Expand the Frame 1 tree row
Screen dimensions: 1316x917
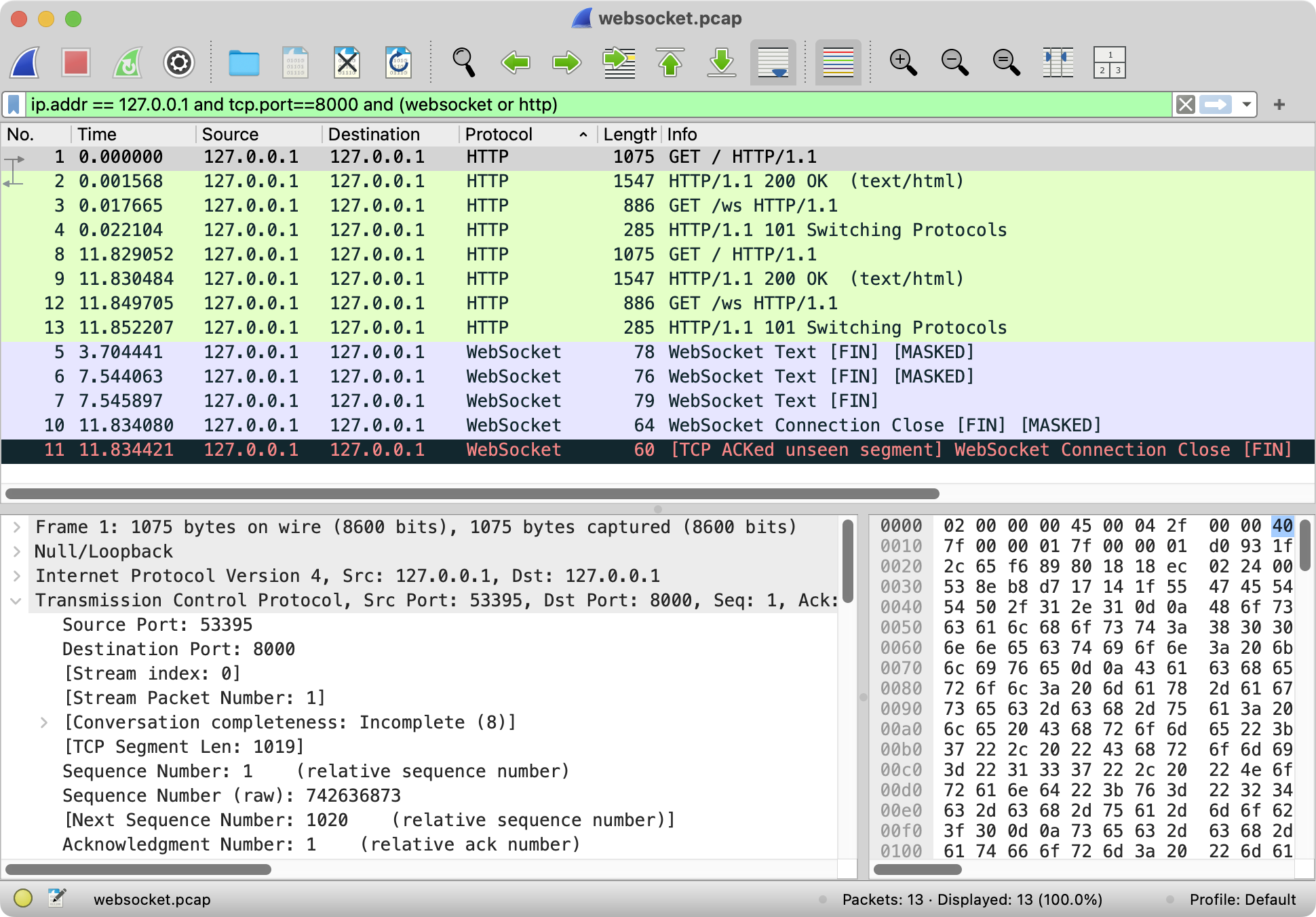pyautogui.click(x=17, y=527)
